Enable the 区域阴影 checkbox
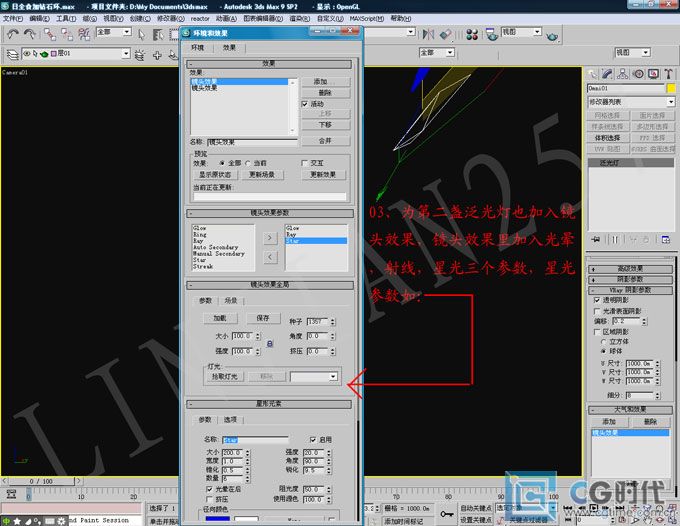Viewport: 680px width, 526px height. 597,332
